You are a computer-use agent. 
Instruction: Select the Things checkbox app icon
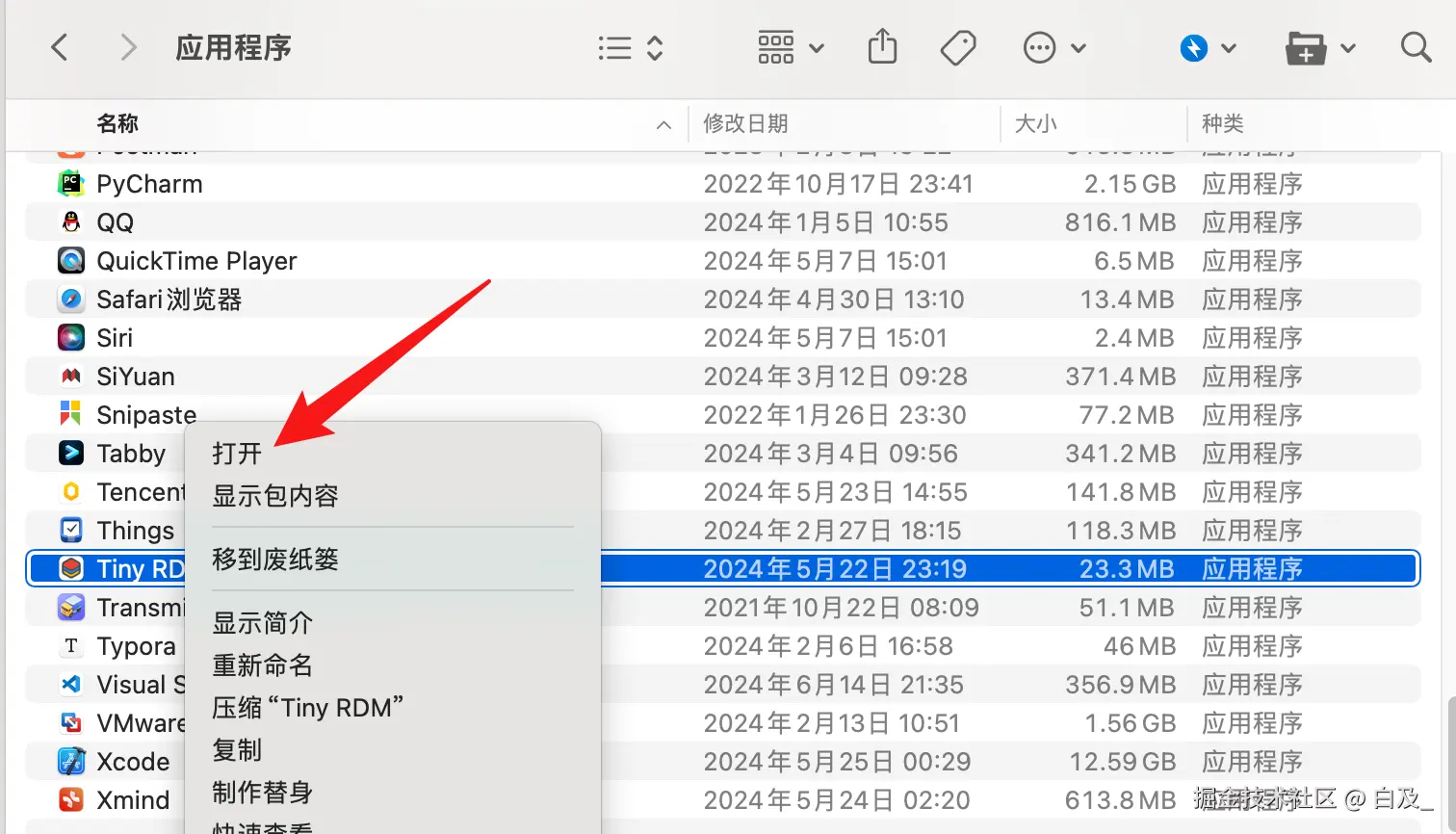(x=71, y=530)
